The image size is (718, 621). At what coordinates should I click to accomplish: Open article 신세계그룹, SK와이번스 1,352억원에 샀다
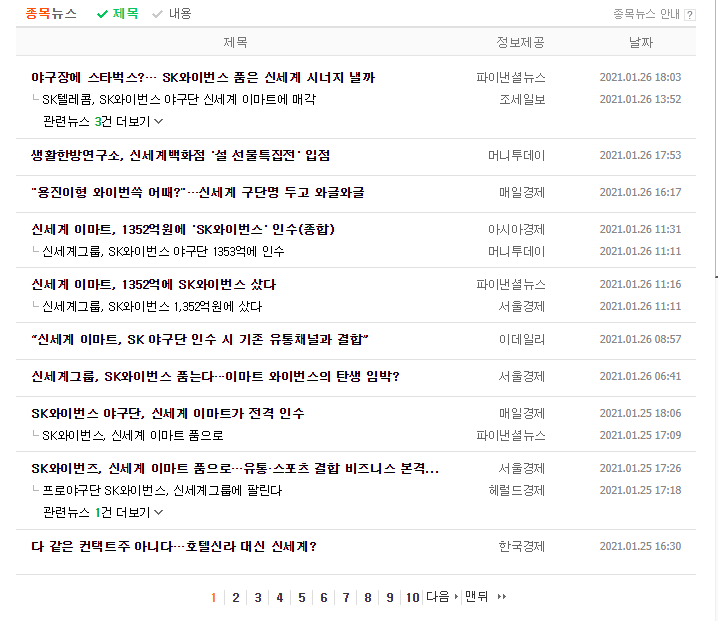[x=152, y=306]
